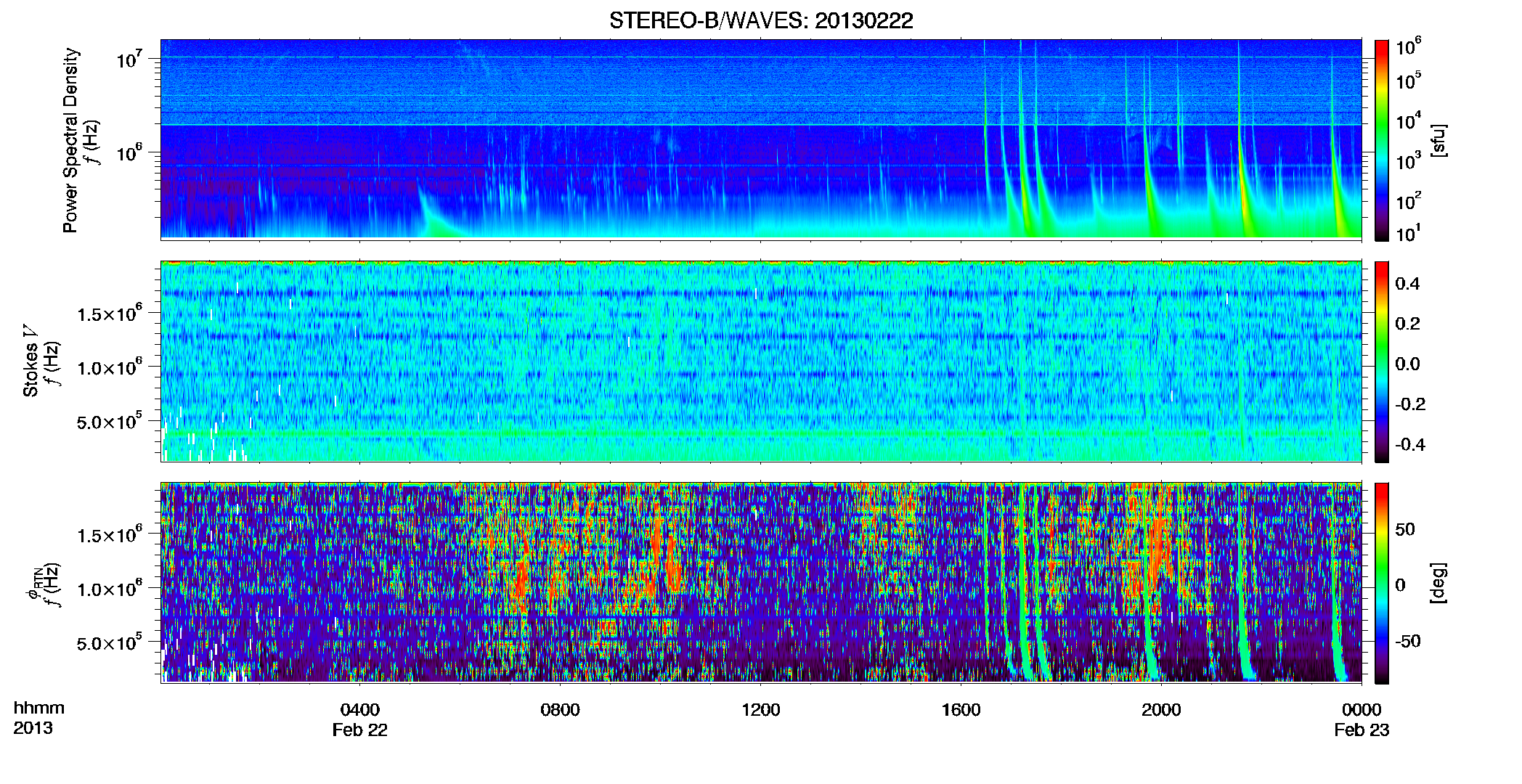Click the 0400 time tick label

pyautogui.click(x=360, y=709)
